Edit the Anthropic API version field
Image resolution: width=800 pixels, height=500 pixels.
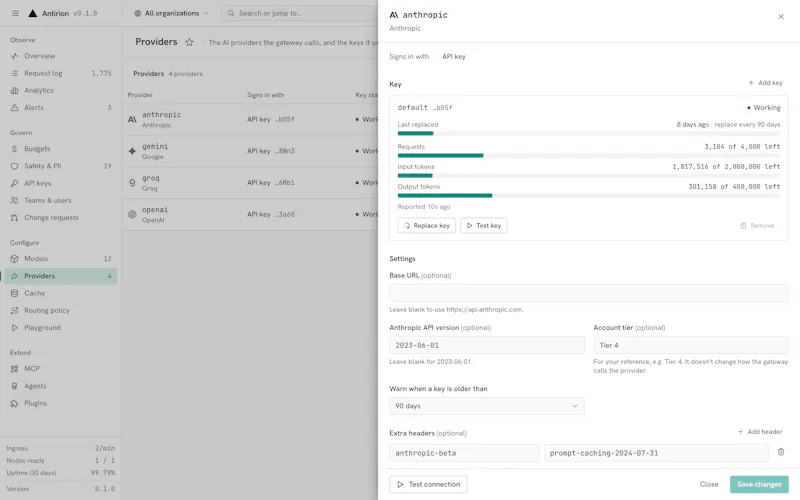tap(487, 345)
